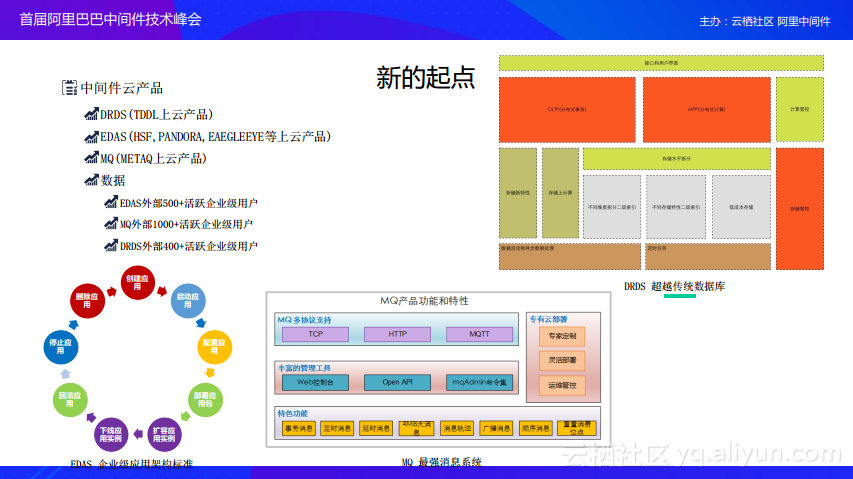Click the green arrow between 部署应用包 and 扩容应用实例
The width and height of the screenshot is (853, 479).
click(186, 416)
